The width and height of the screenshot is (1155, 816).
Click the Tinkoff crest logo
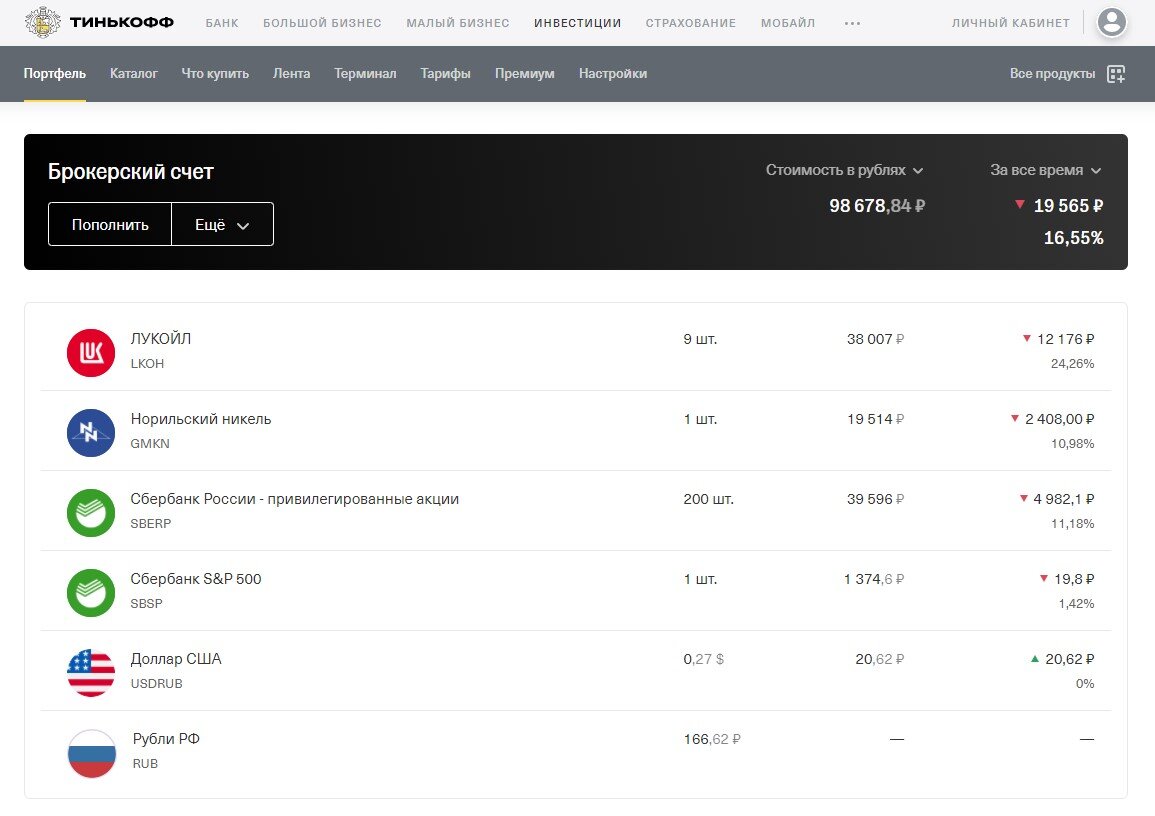tap(43, 22)
